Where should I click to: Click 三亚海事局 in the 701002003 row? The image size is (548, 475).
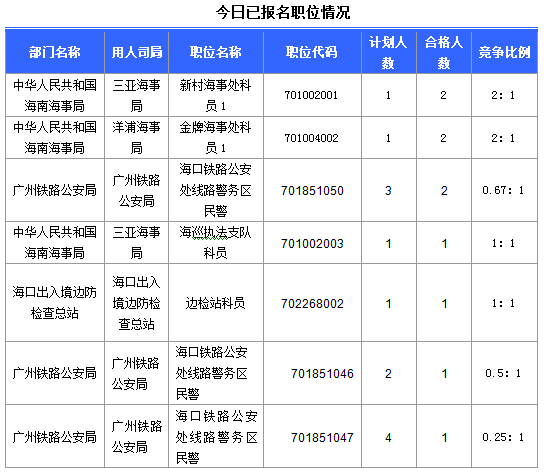pyautogui.click(x=137, y=243)
